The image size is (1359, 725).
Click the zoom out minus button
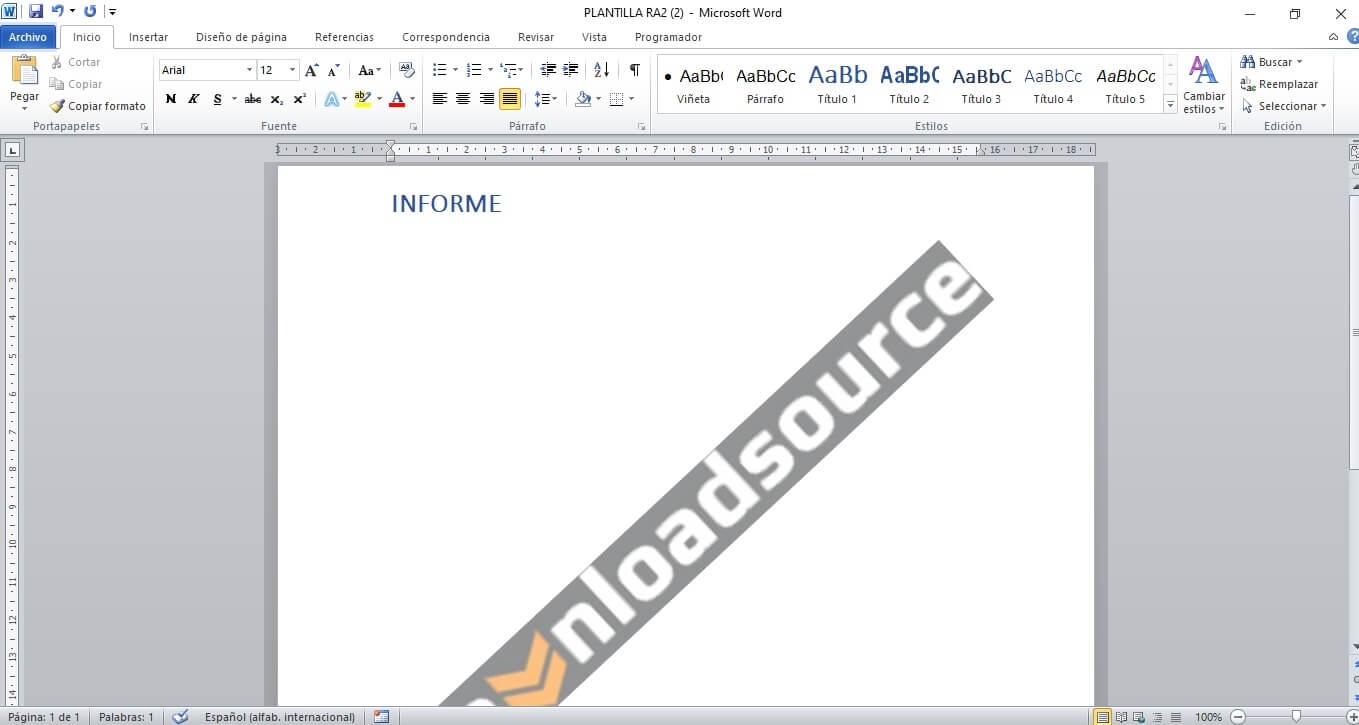[x=1238, y=717]
